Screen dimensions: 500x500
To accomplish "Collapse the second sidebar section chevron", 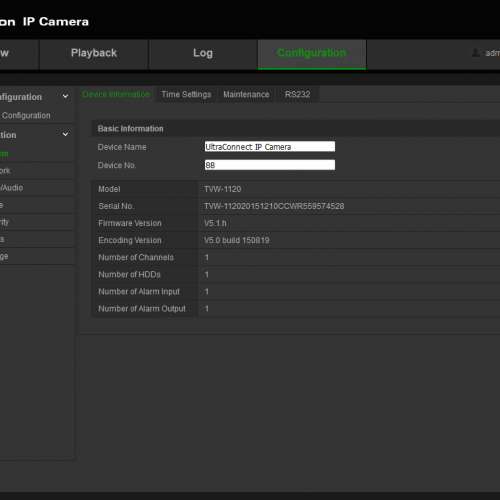I will 65,134.
